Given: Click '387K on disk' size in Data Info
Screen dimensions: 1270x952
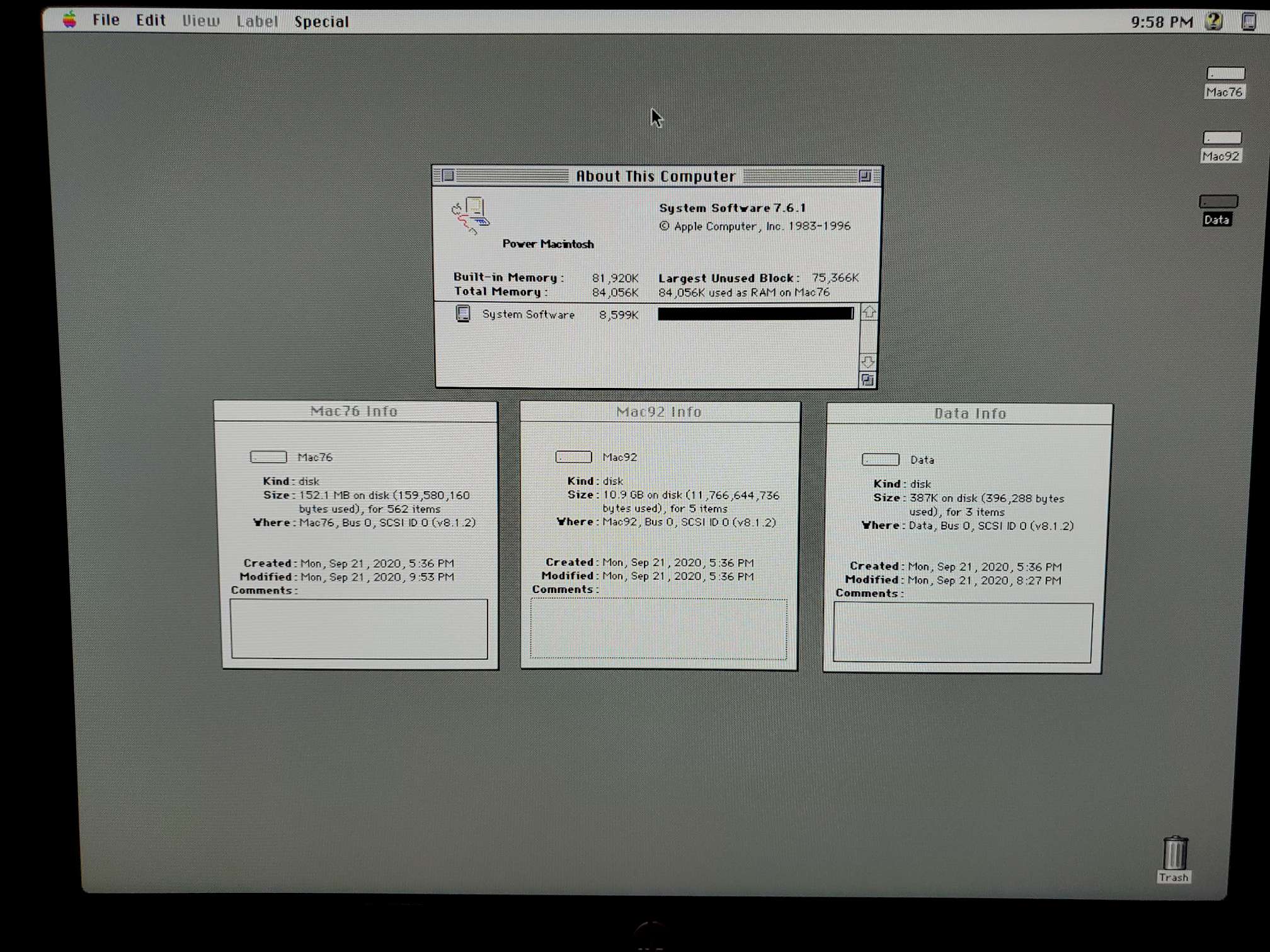Looking at the screenshot, I should click(943, 498).
